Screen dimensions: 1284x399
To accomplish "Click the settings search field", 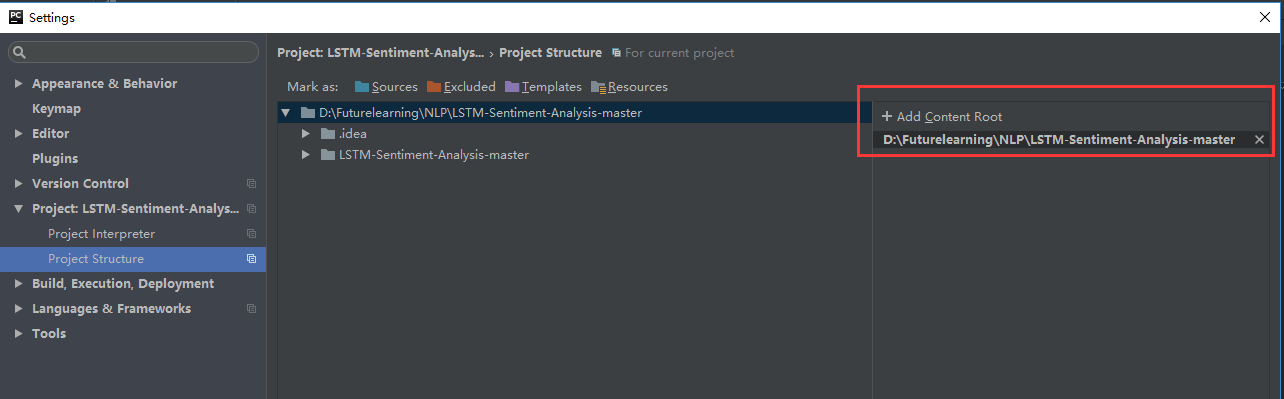I will click(x=133, y=52).
